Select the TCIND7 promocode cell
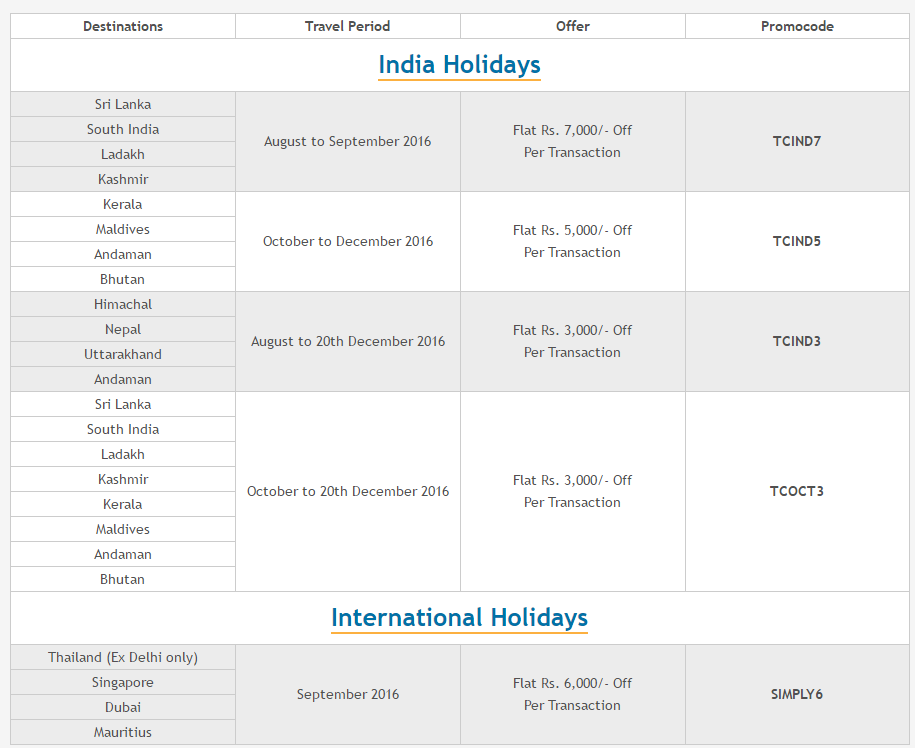 pyautogui.click(x=797, y=141)
